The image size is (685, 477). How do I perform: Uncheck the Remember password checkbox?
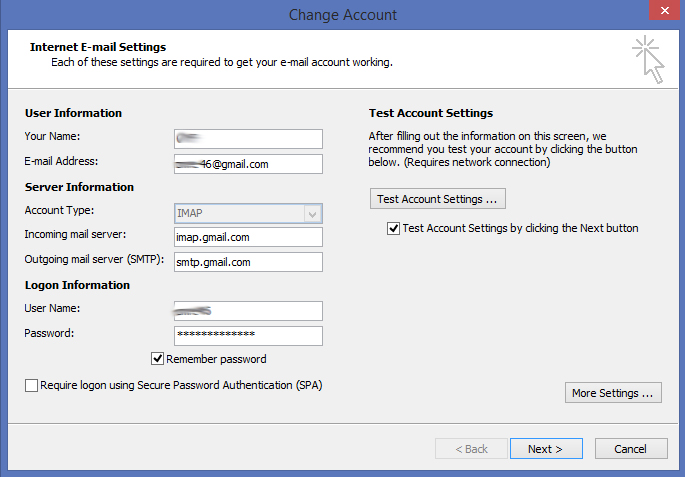(x=158, y=359)
